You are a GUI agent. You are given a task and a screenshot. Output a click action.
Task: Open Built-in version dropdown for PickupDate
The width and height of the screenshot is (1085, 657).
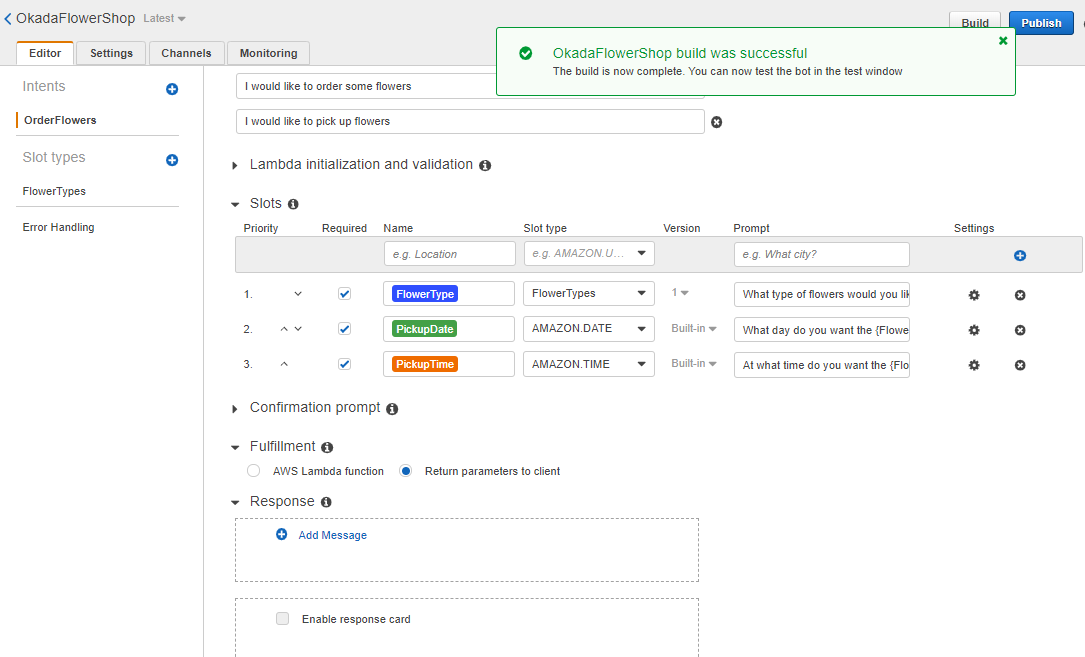(694, 329)
